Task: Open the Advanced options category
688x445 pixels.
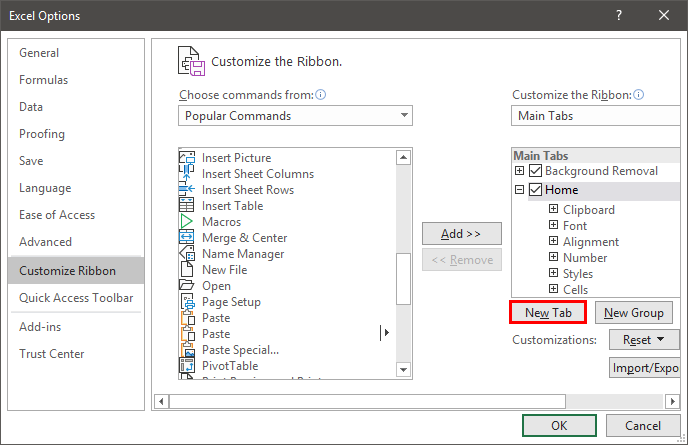Action: (x=76, y=242)
